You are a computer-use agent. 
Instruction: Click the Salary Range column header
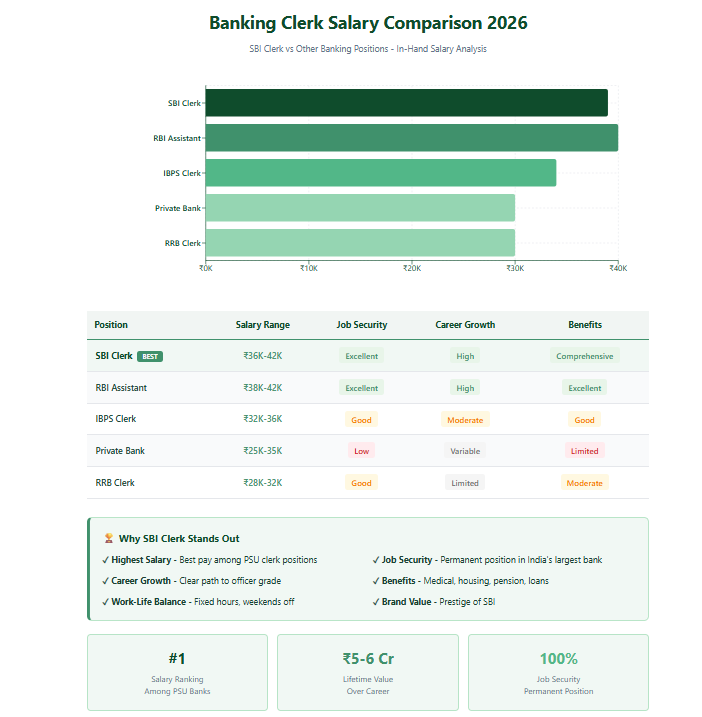(x=263, y=325)
